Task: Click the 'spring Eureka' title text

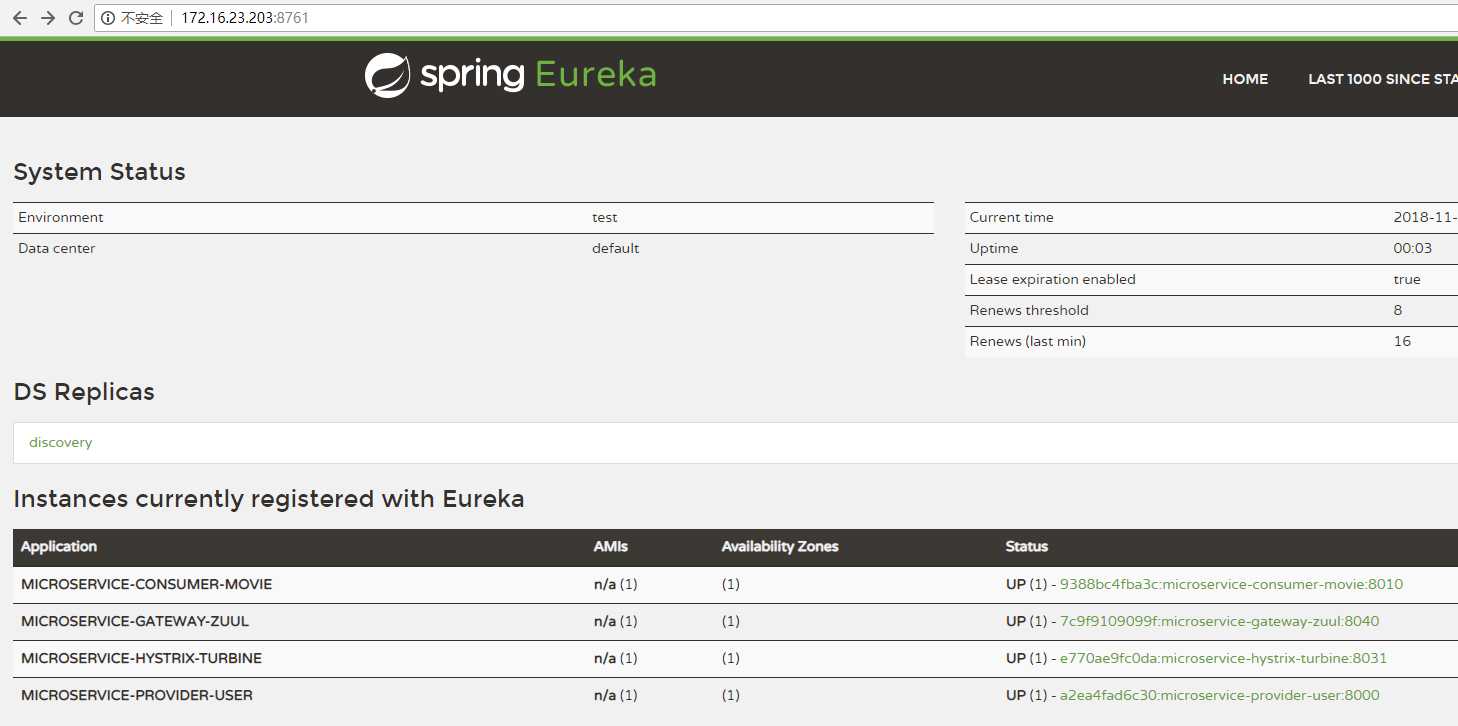Action: click(538, 76)
